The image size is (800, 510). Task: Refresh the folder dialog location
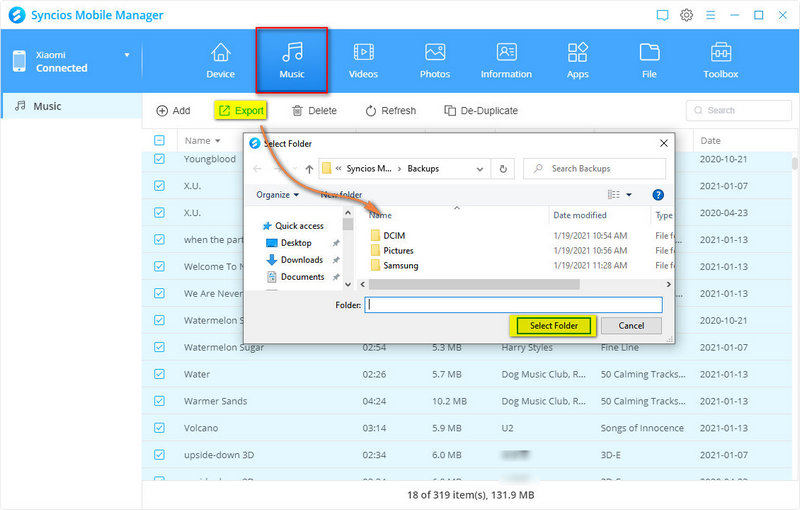coord(503,169)
